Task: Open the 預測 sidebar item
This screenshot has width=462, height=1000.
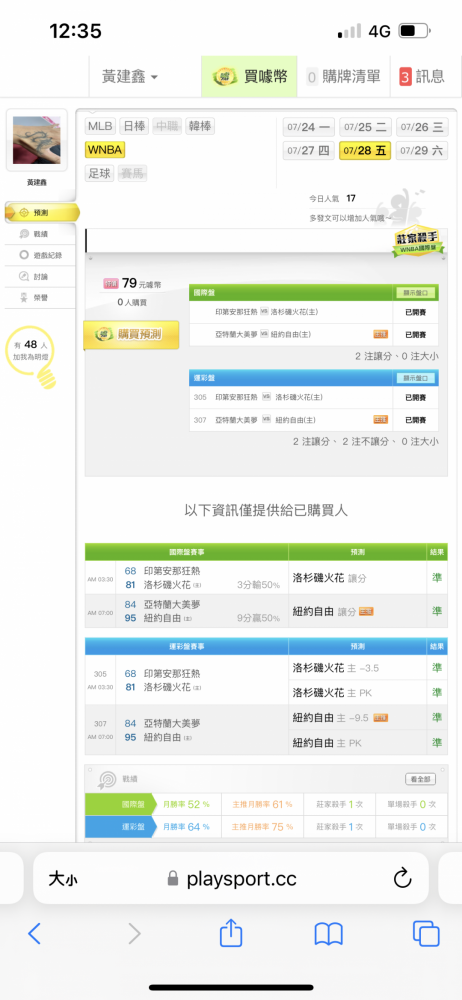Action: point(40,213)
